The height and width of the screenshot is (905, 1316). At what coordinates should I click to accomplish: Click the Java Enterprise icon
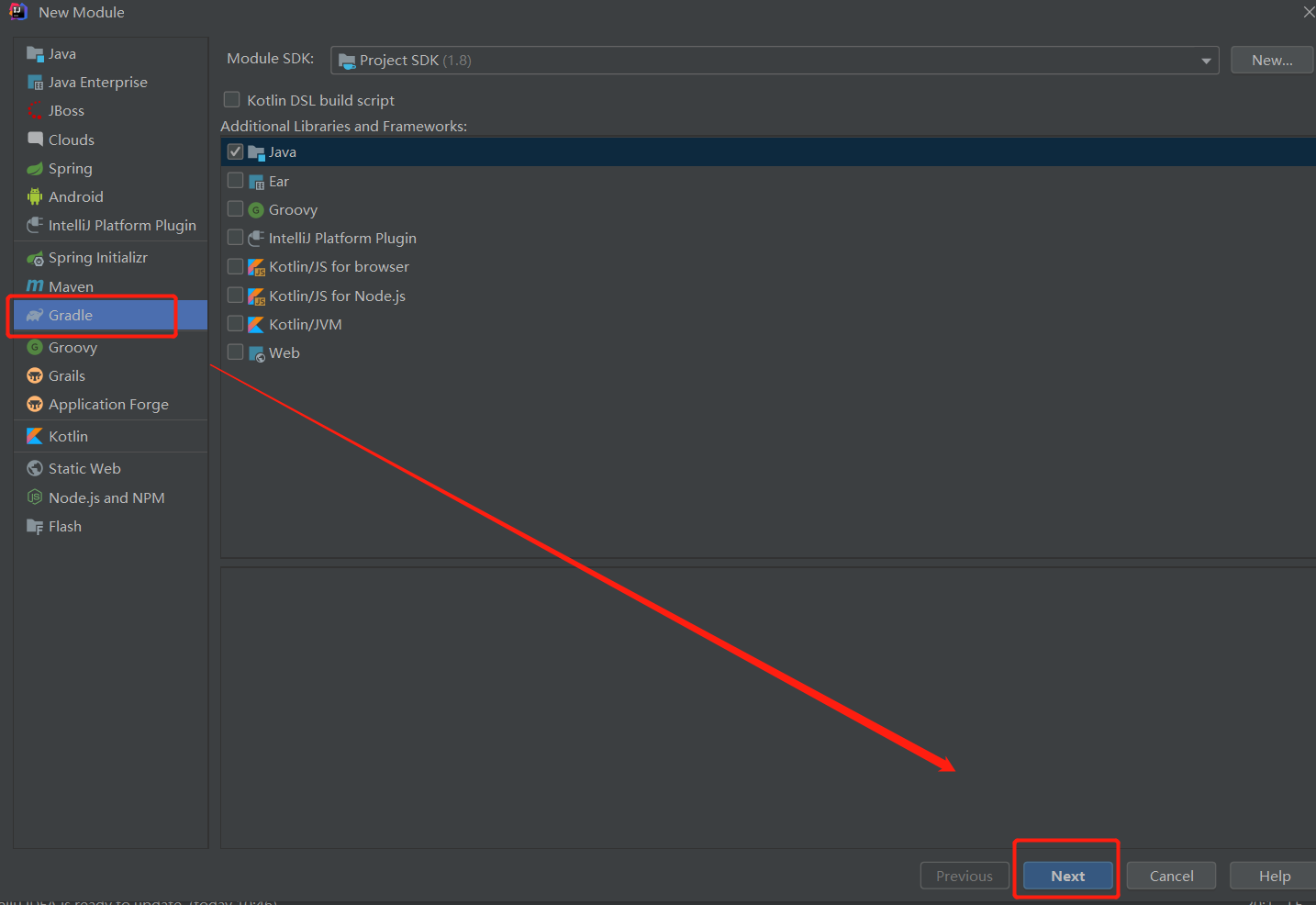point(35,82)
